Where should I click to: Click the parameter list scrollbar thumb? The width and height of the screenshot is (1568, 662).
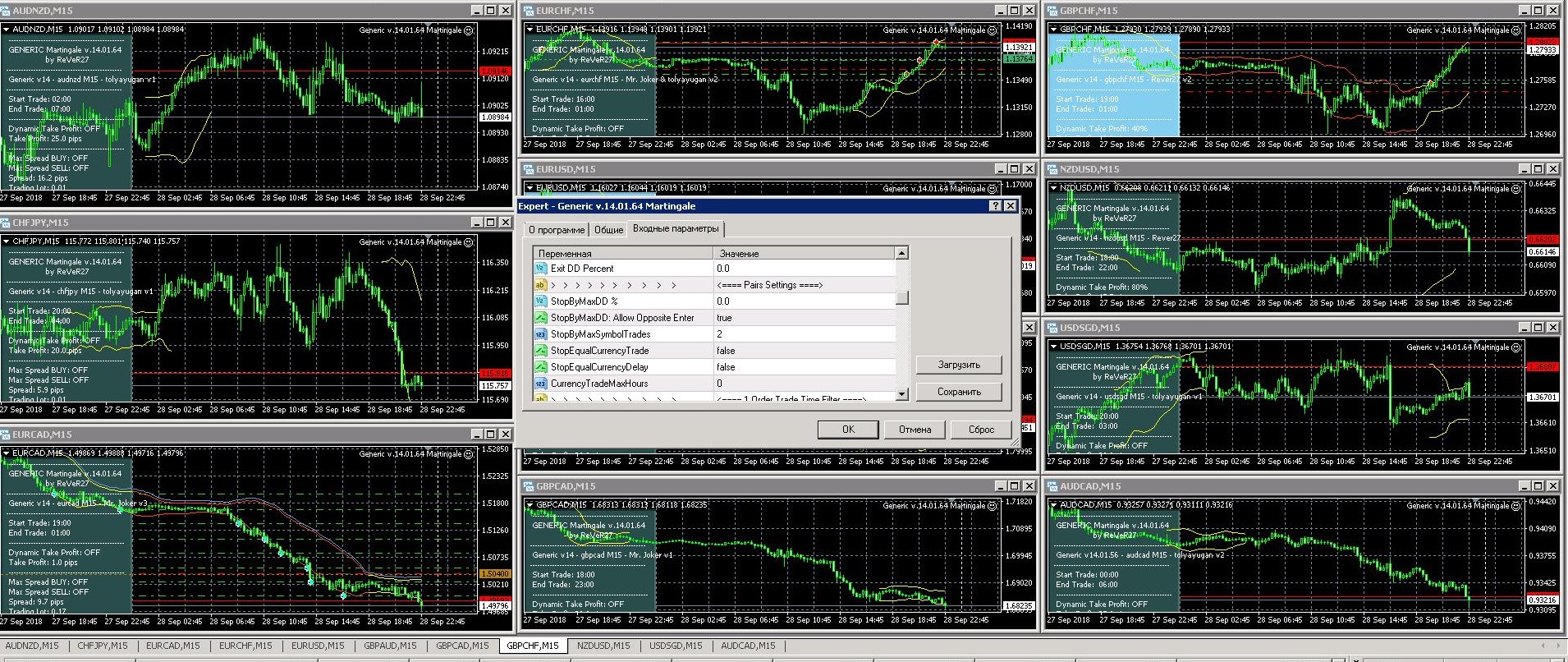902,297
